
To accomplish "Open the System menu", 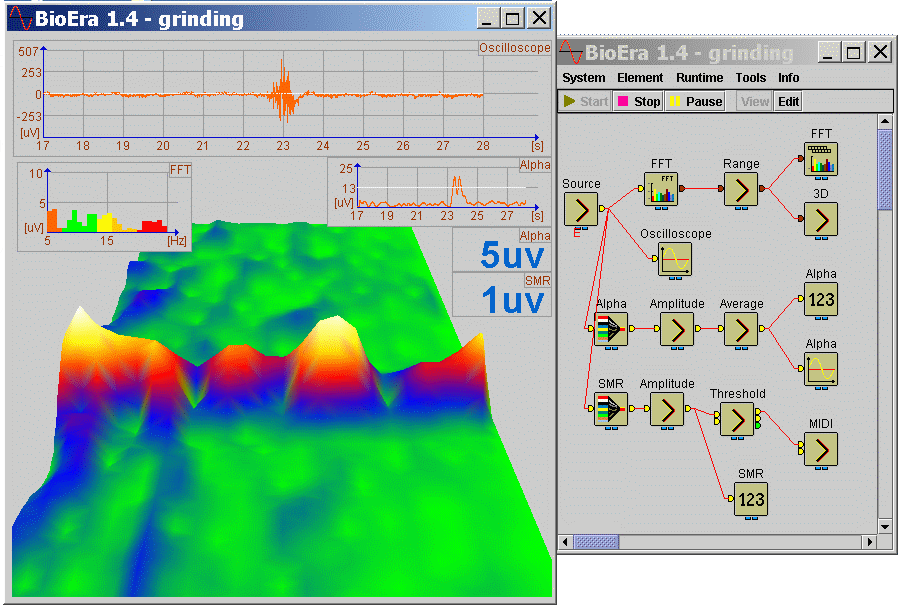I will tap(583, 77).
